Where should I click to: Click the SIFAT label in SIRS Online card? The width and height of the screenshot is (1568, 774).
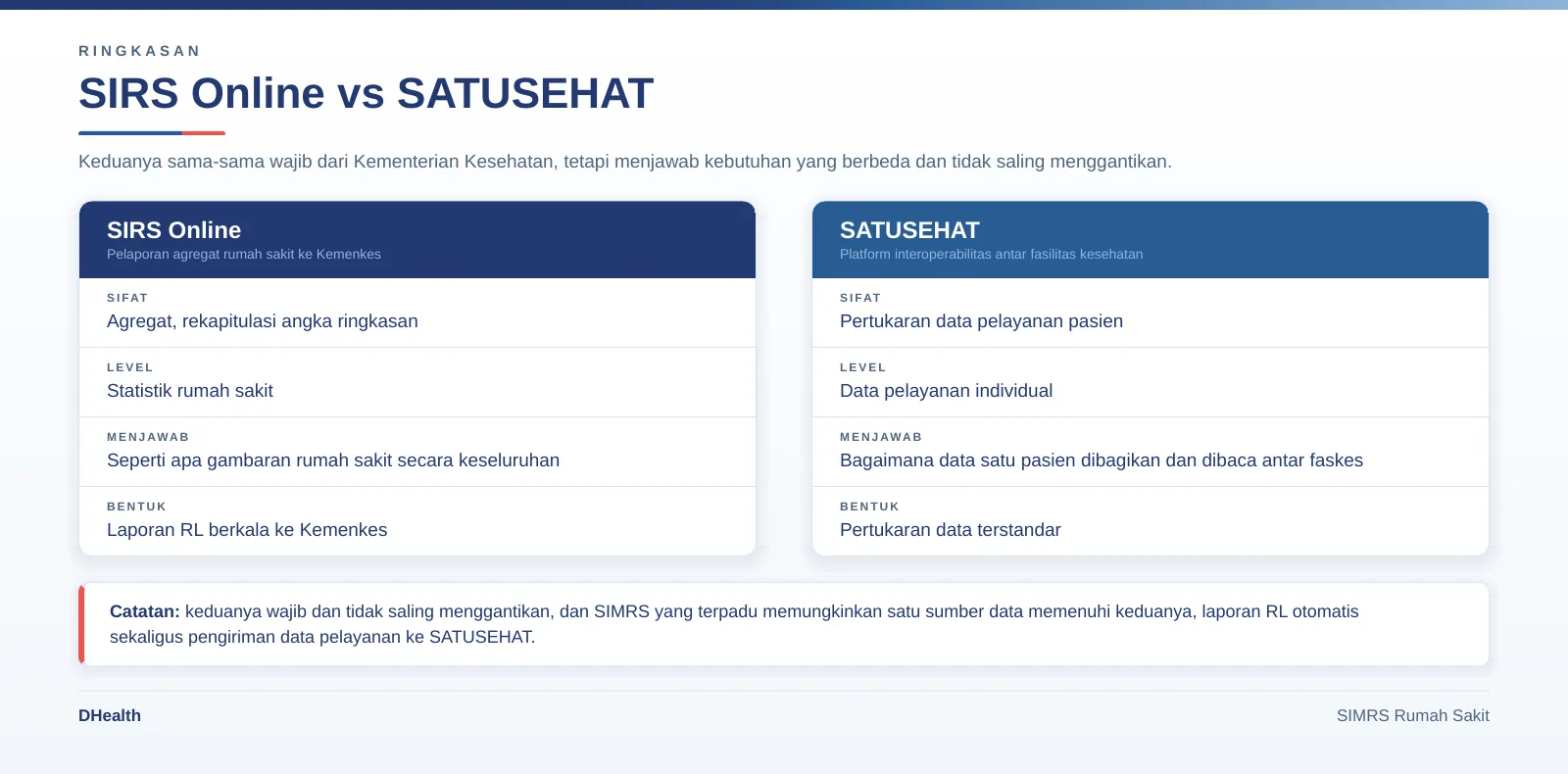coord(127,298)
